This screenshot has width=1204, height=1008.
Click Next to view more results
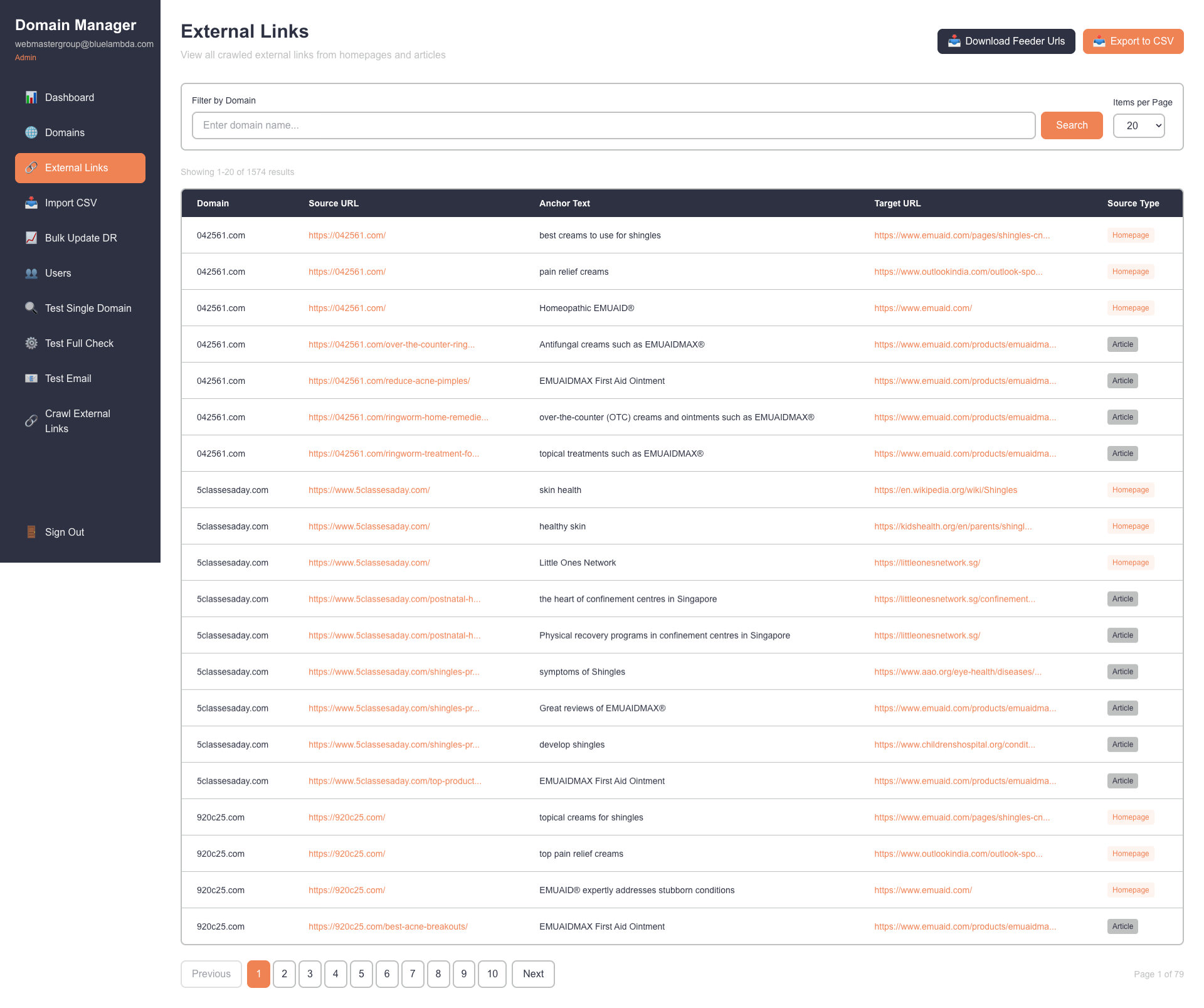(532, 974)
